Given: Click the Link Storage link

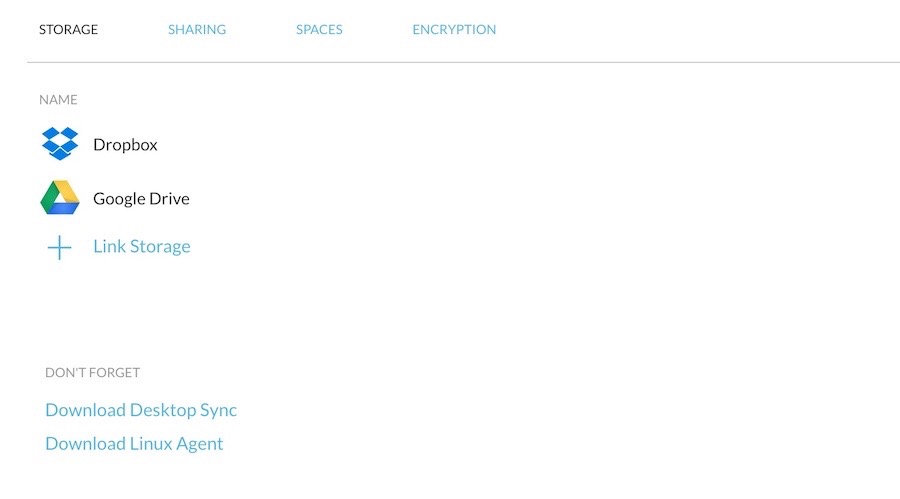Looking at the screenshot, I should 142,246.
